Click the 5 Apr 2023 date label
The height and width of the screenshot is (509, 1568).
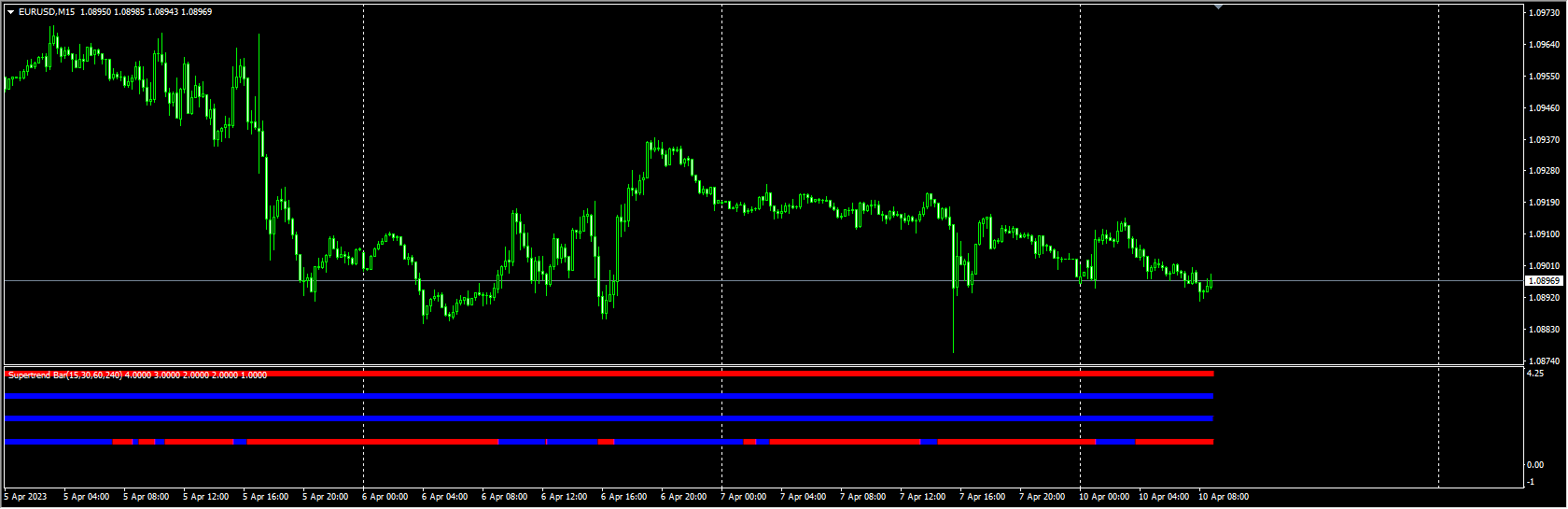pos(25,497)
